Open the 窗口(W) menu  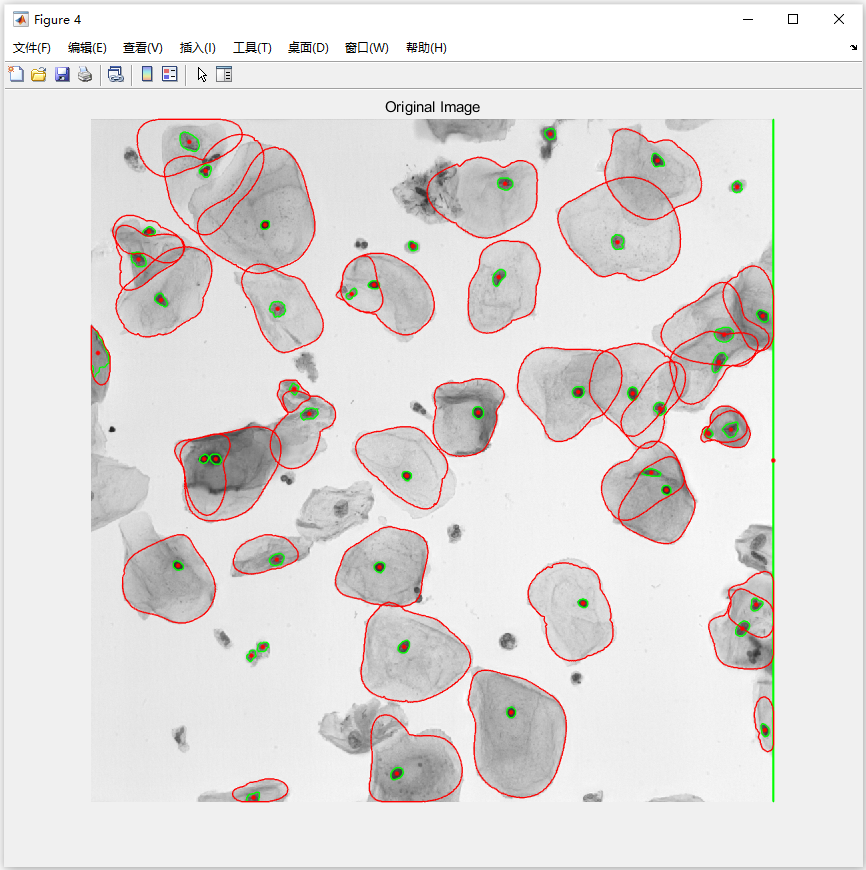point(366,48)
